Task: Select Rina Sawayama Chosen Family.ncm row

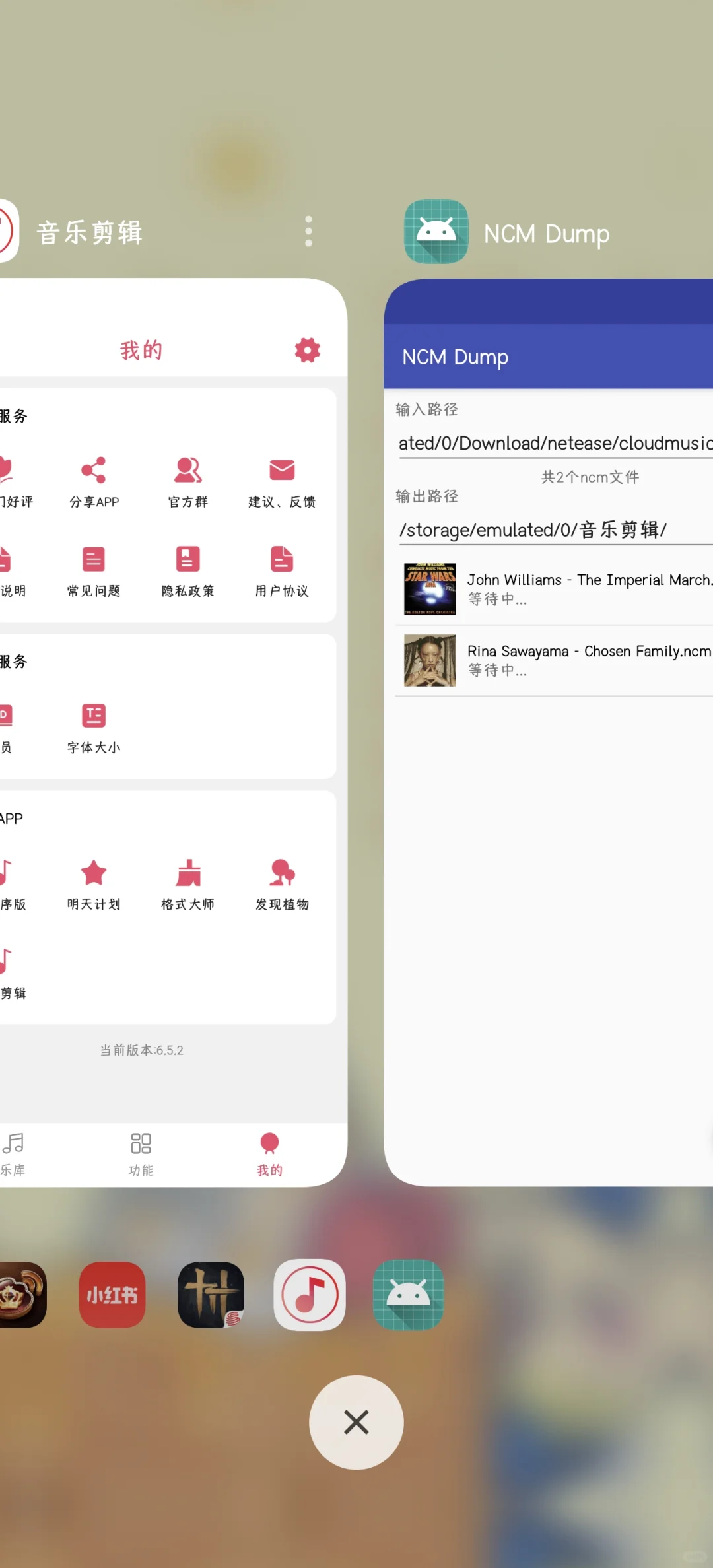Action: [x=554, y=660]
